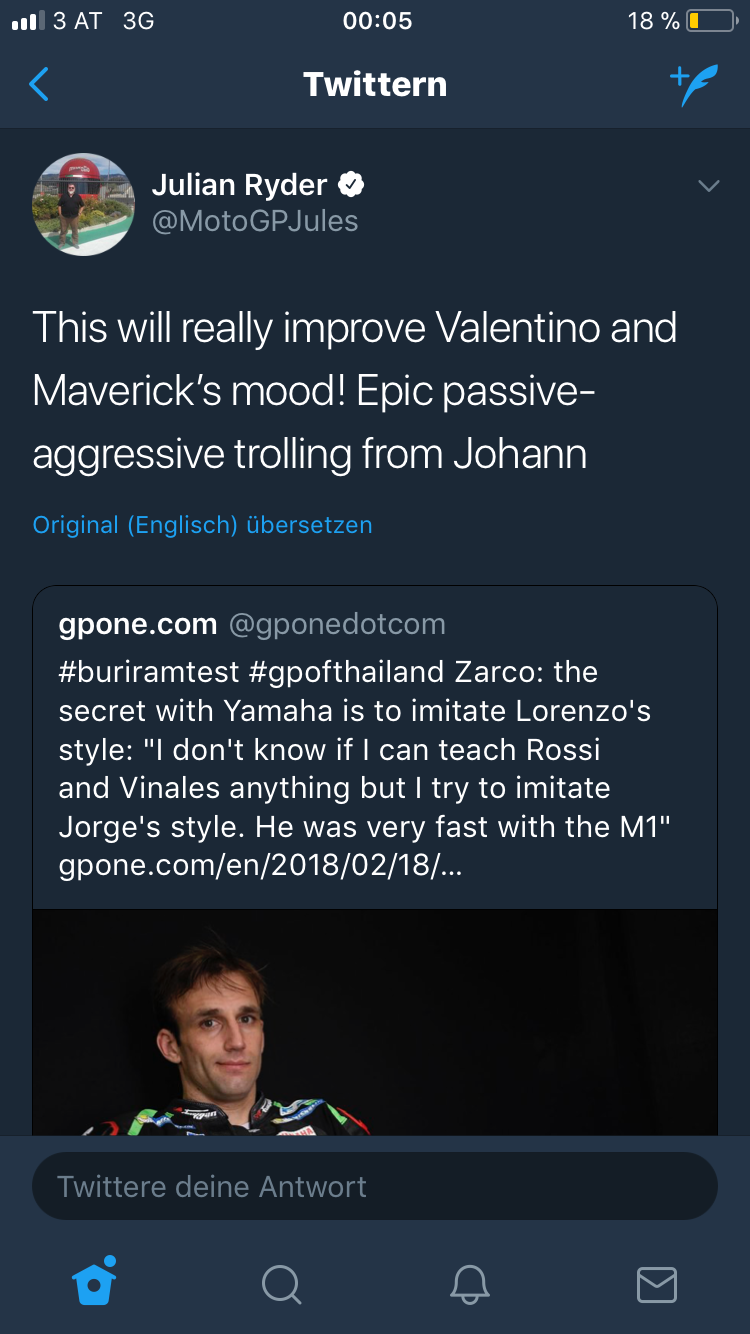
Task: Compose a new tweet with the feather icon
Action: [693, 86]
